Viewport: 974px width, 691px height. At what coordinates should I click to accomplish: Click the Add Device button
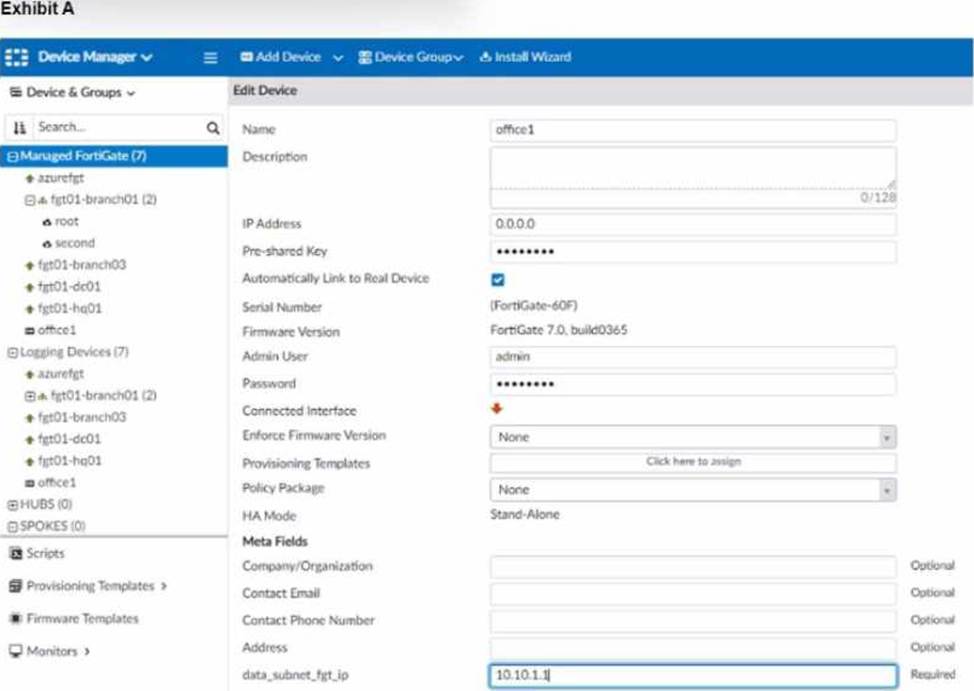pyautogui.click(x=281, y=57)
